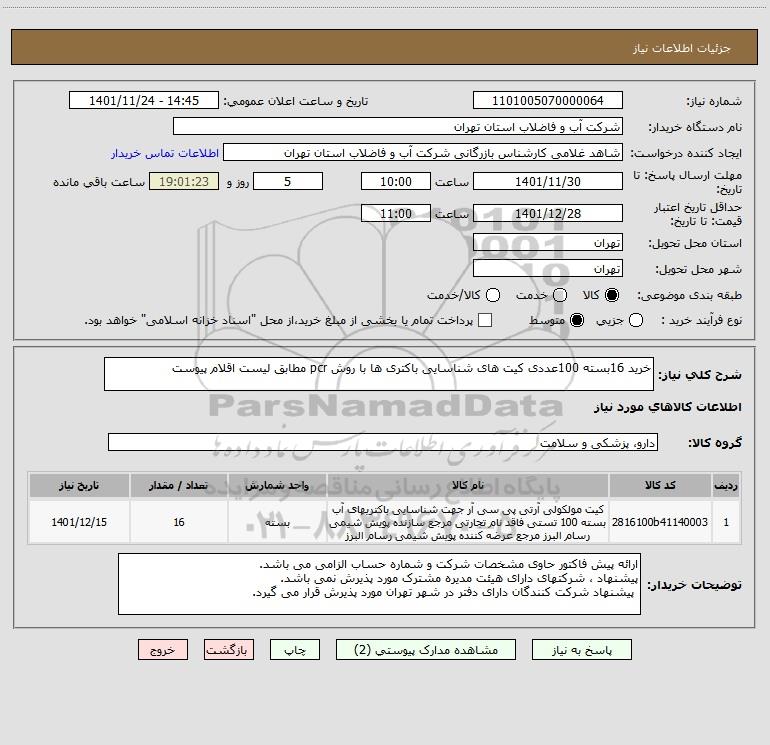Click the remaining time field 19:01:23
The height and width of the screenshot is (745, 770).
[x=184, y=181]
